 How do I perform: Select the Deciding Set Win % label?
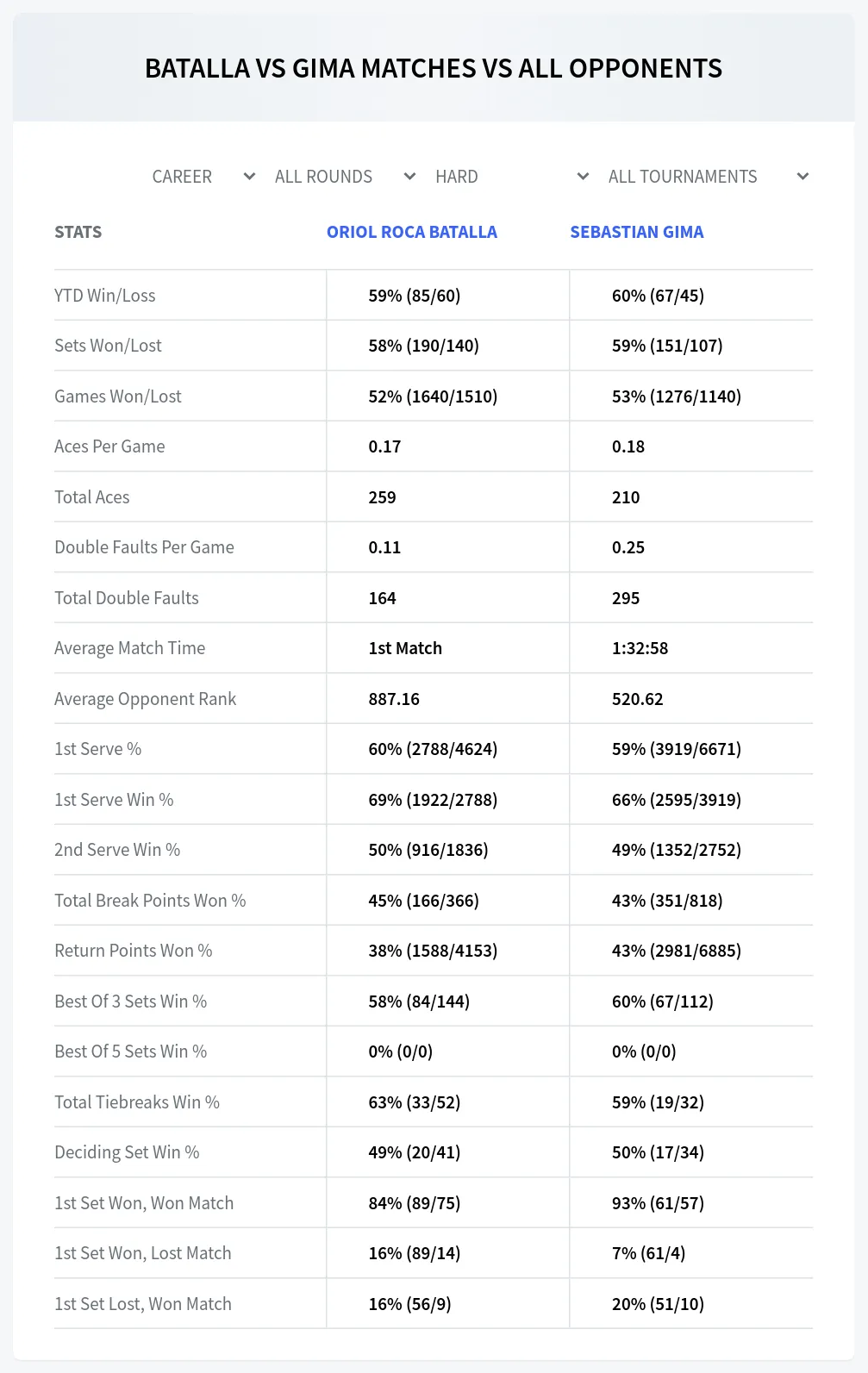(x=127, y=1152)
